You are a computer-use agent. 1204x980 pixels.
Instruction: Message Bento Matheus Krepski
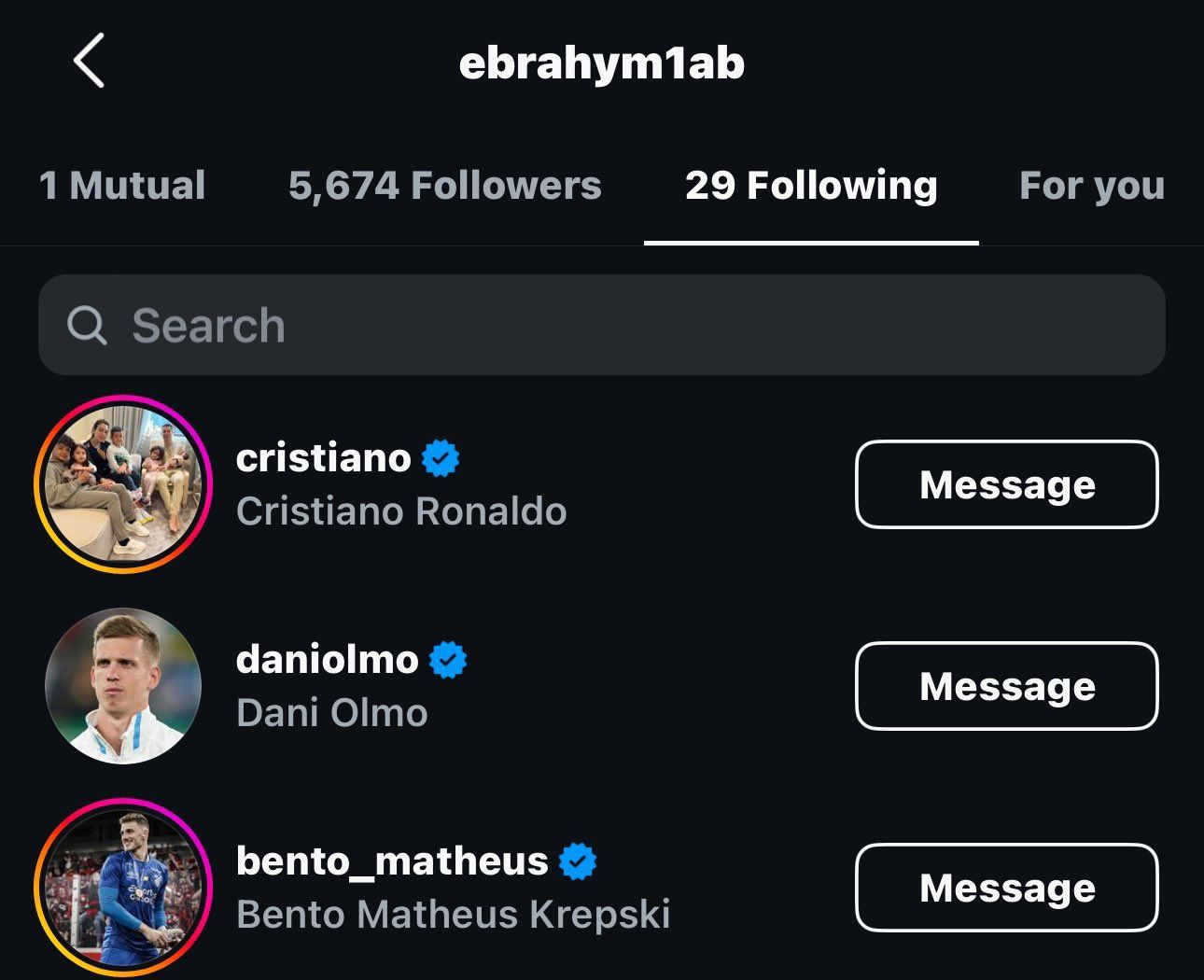1006,888
